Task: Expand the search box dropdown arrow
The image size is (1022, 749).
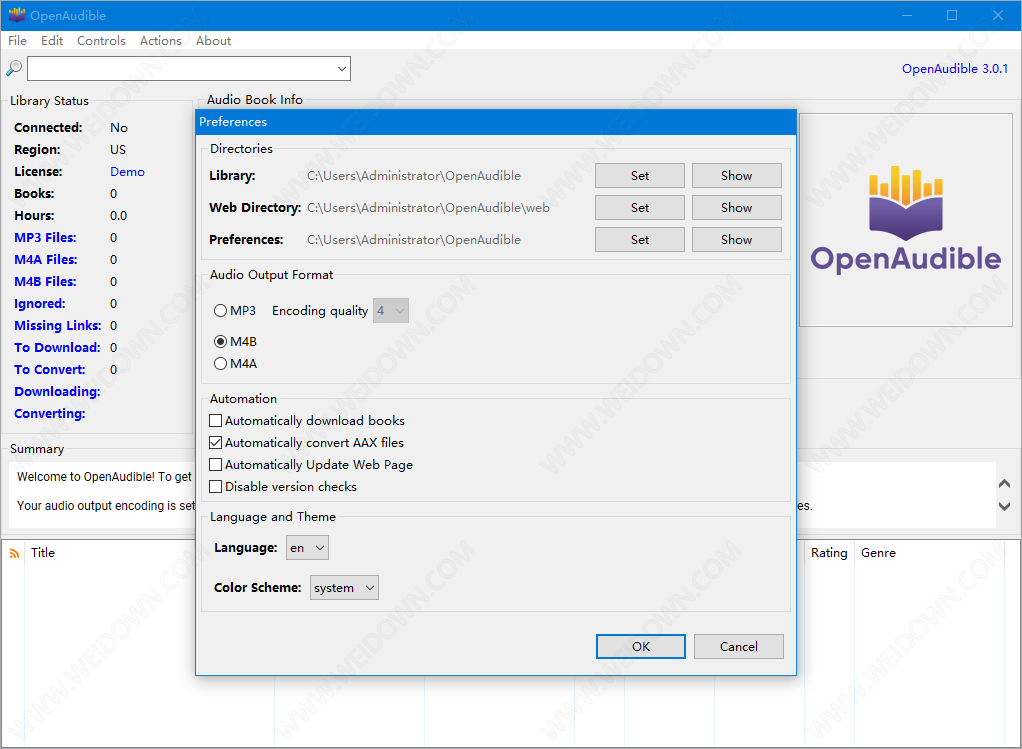Action: click(342, 68)
